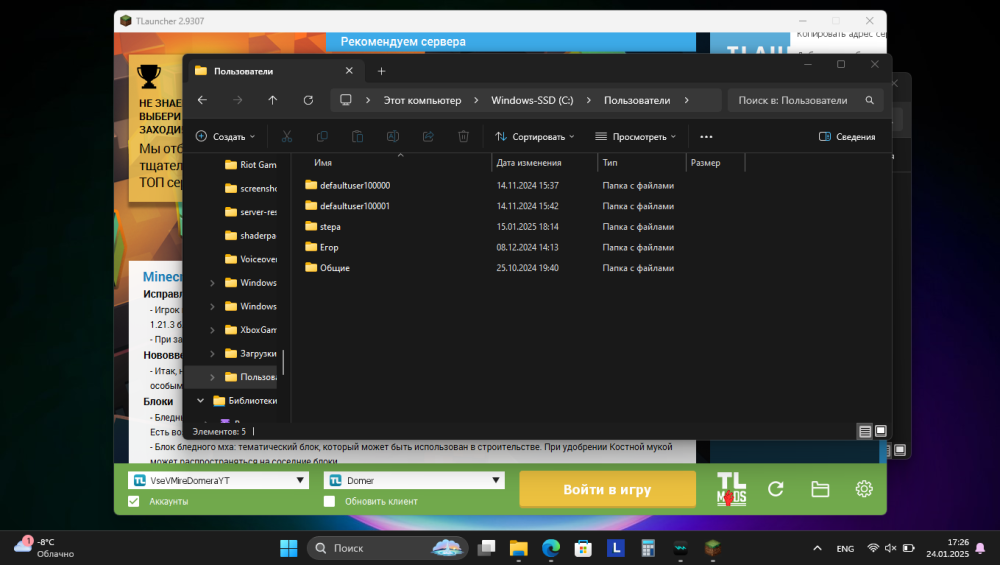Click taskbar Поиск search box
Image resolution: width=1000 pixels, height=565 pixels.
tap(387, 548)
